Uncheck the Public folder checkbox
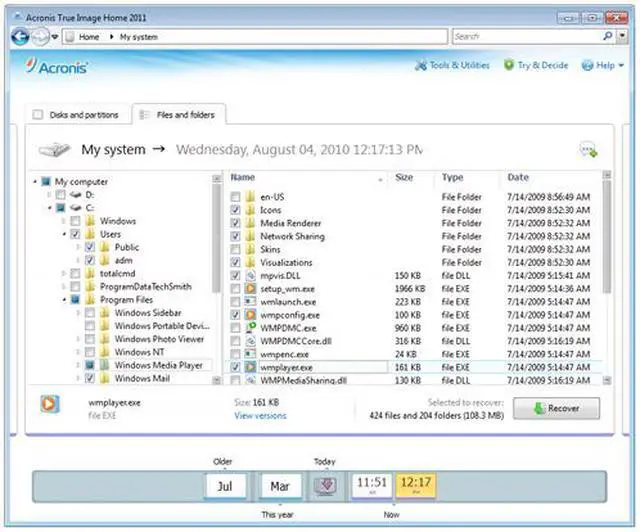640x532 pixels. pos(90,247)
